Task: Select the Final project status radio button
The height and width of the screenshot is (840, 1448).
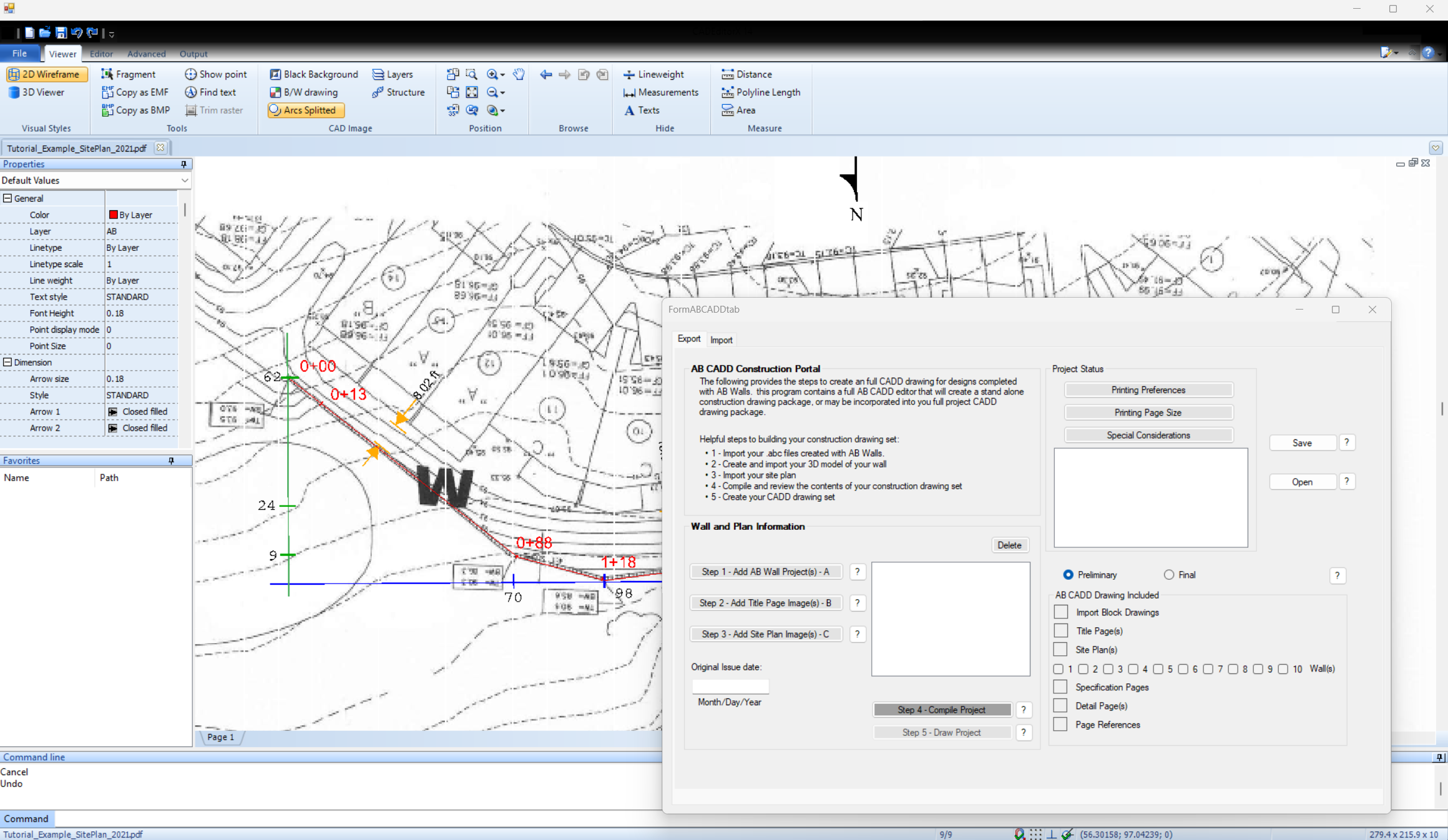Action: coord(1168,575)
